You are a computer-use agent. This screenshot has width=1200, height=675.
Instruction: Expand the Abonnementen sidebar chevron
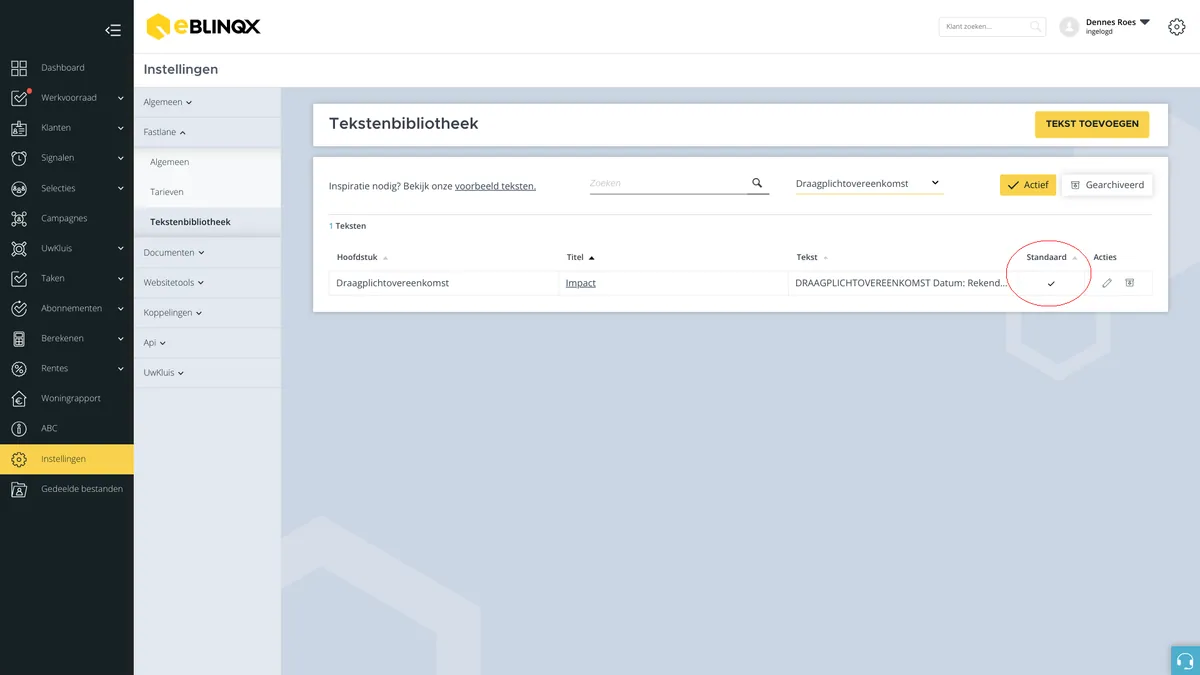[120, 308]
